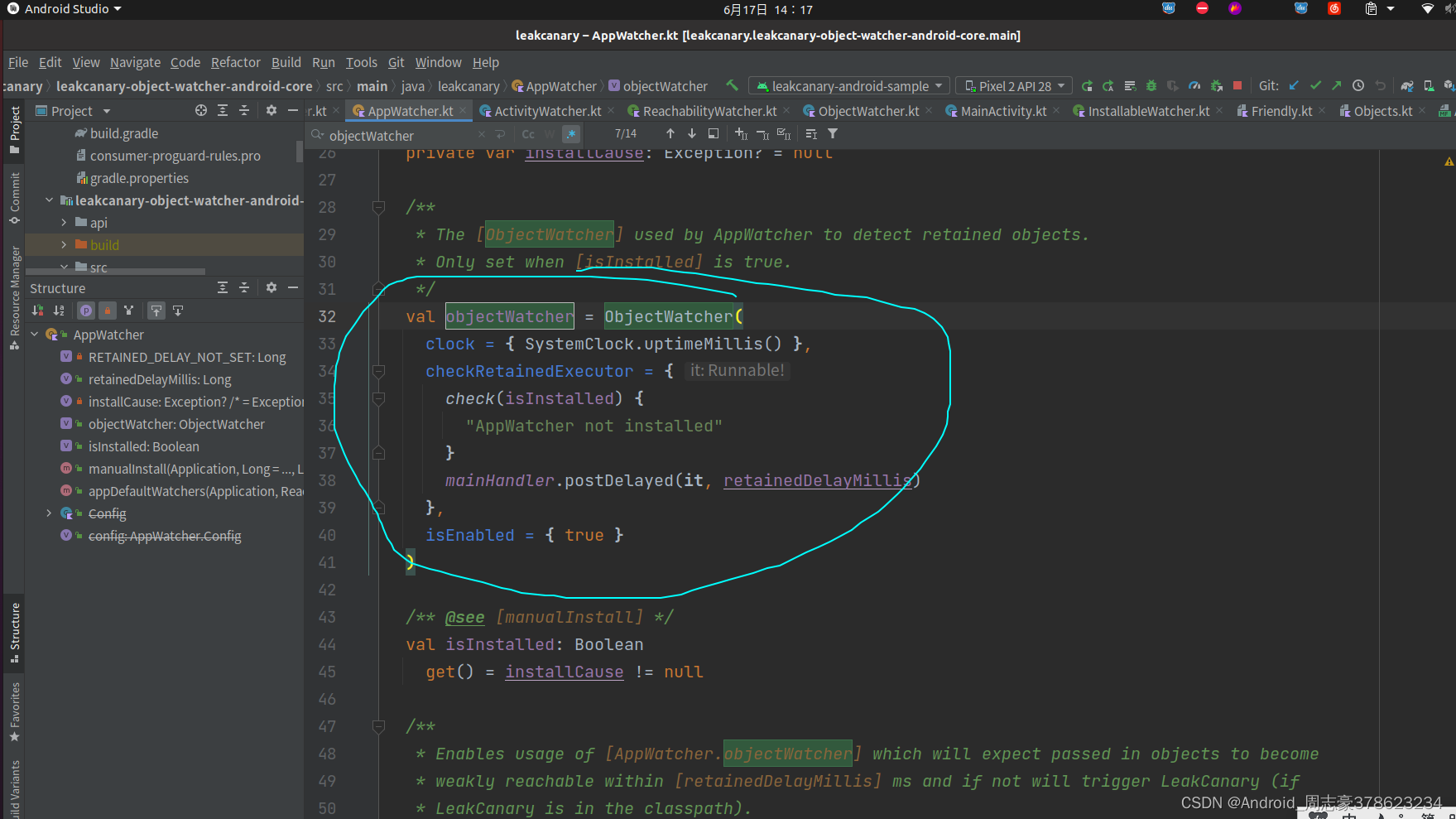Toggle Show non-public lock in Structure panel
Image resolution: width=1456 pixels, height=819 pixels.
[108, 311]
